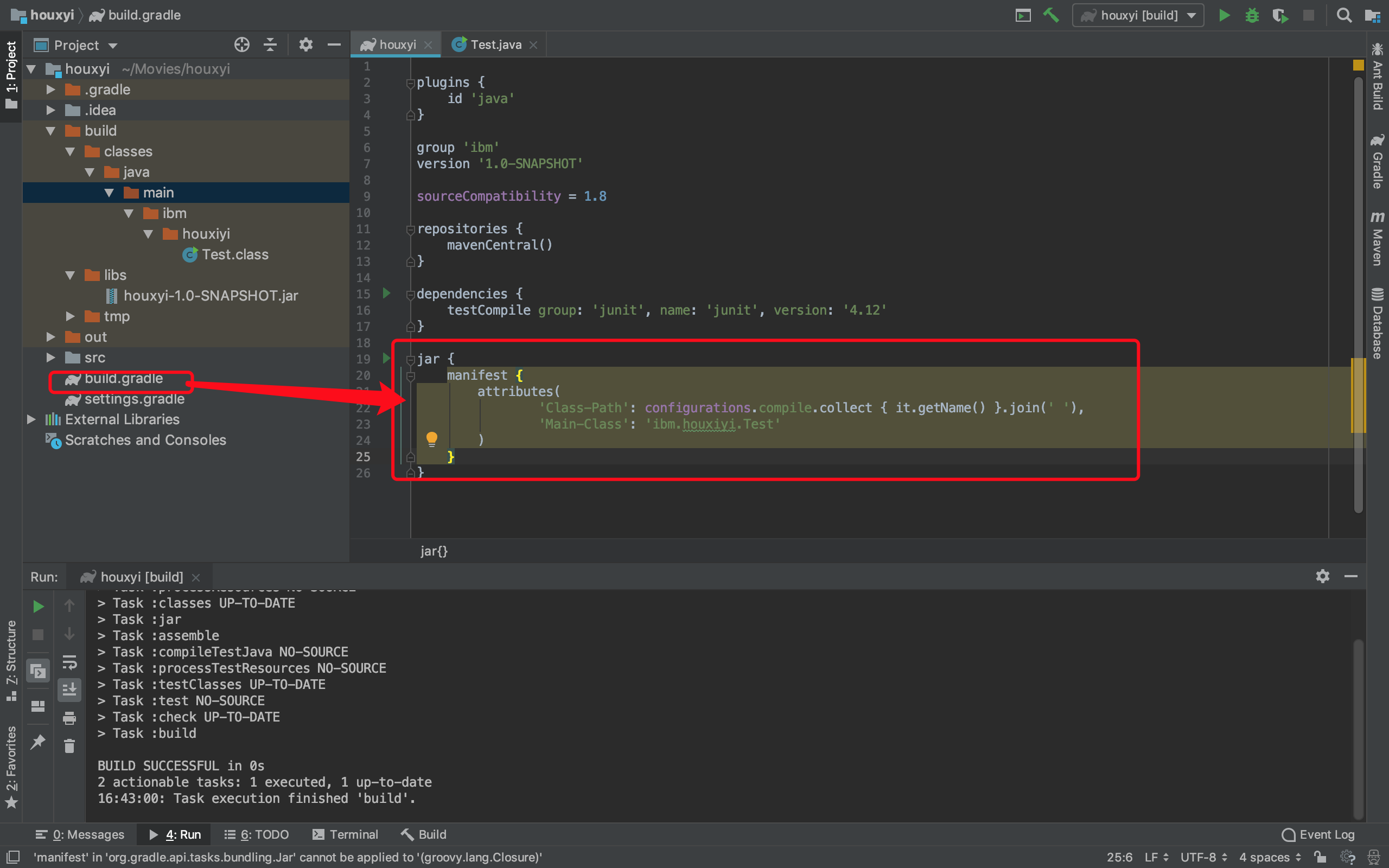Toggle the read-only lock icon in status bar
This screenshot has width=1389, height=868.
point(1320,857)
